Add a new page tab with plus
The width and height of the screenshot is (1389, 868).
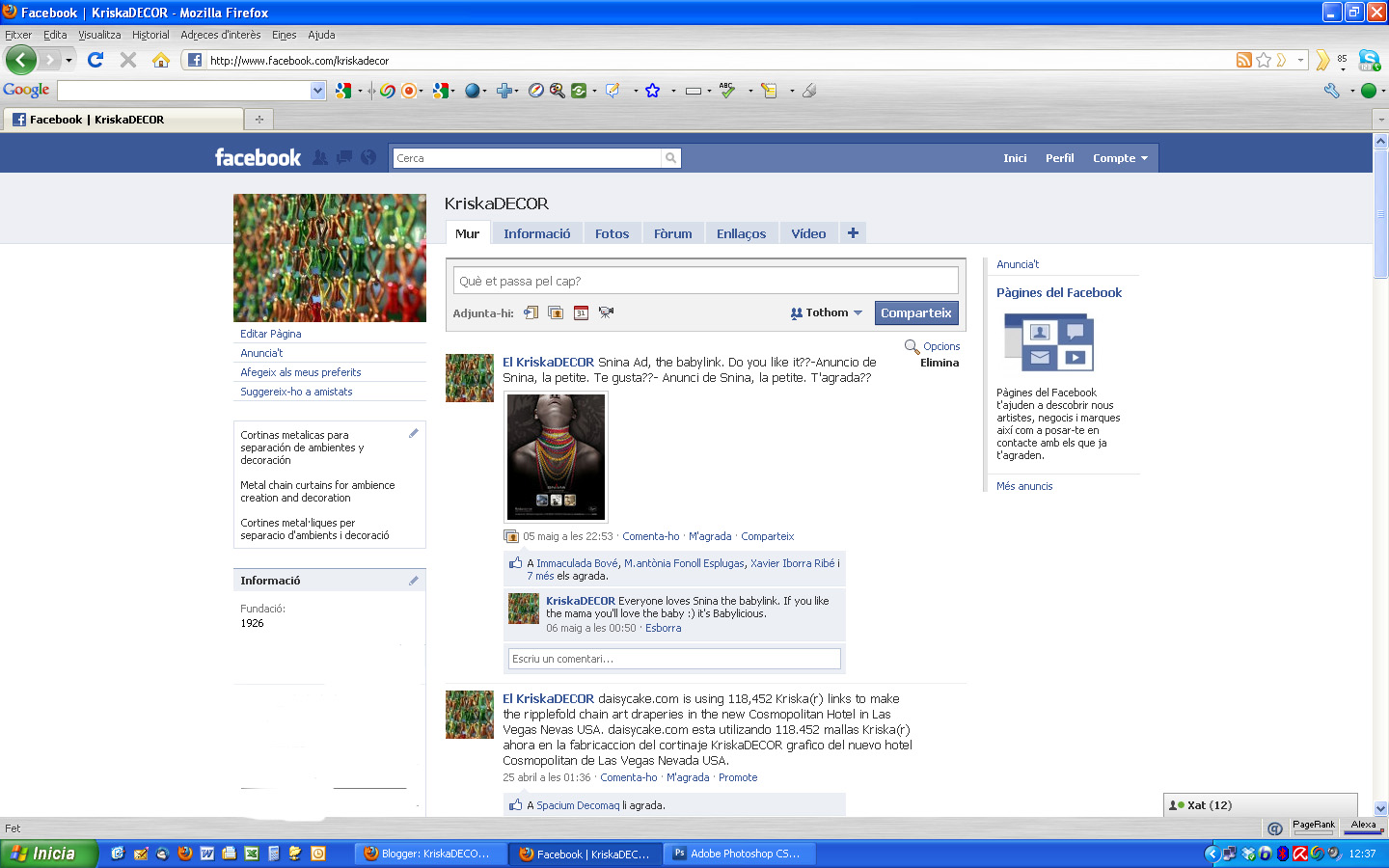[853, 233]
